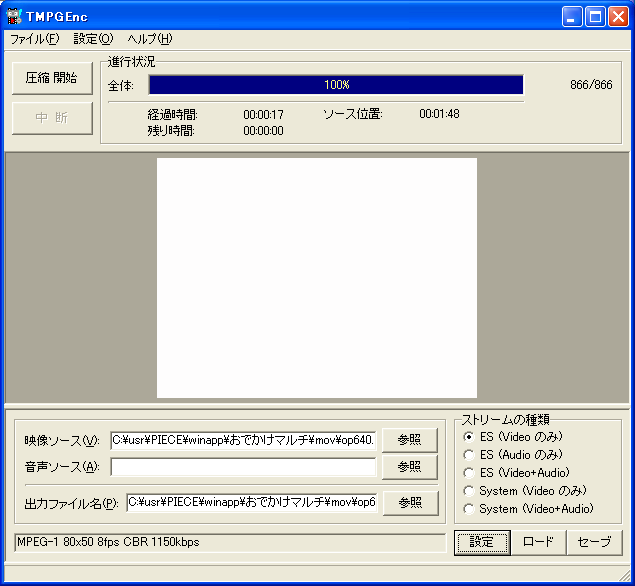Open the ヘルプ(H) menu
Image resolution: width=635 pixels, height=586 pixels.
tap(150, 39)
